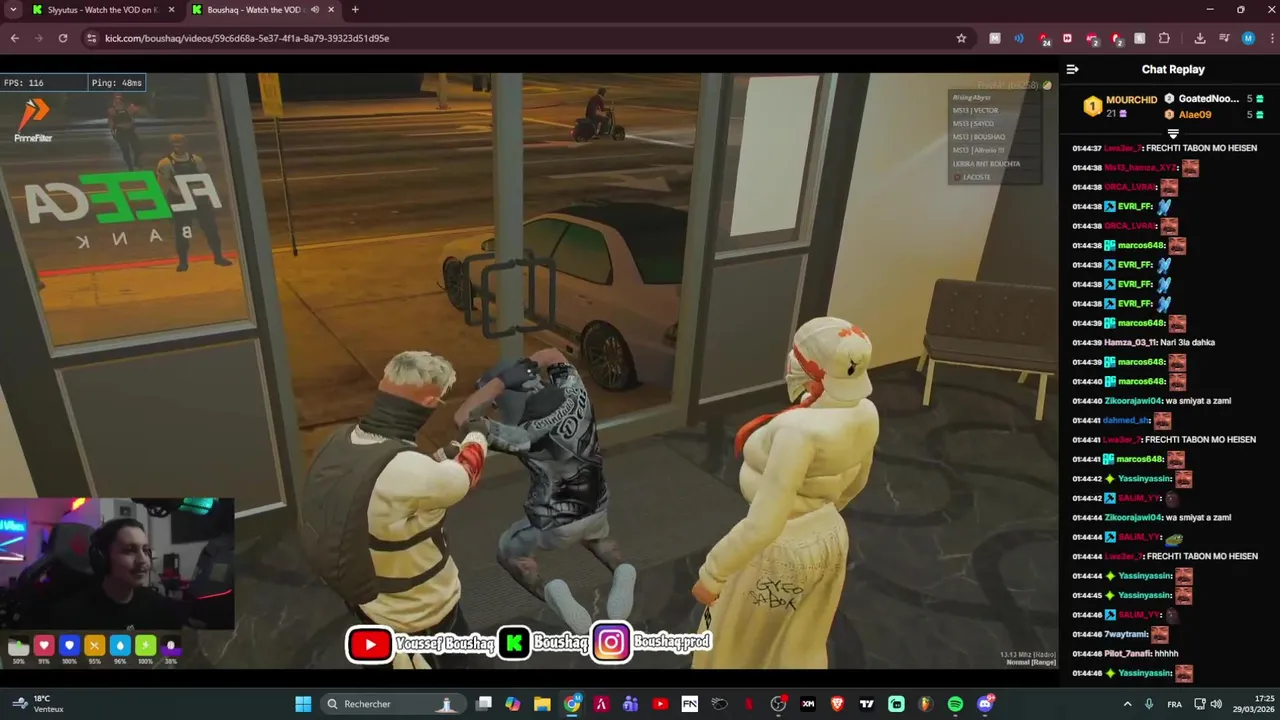
Task: Switch to Chrome in the taskbar
Action: coord(572,704)
